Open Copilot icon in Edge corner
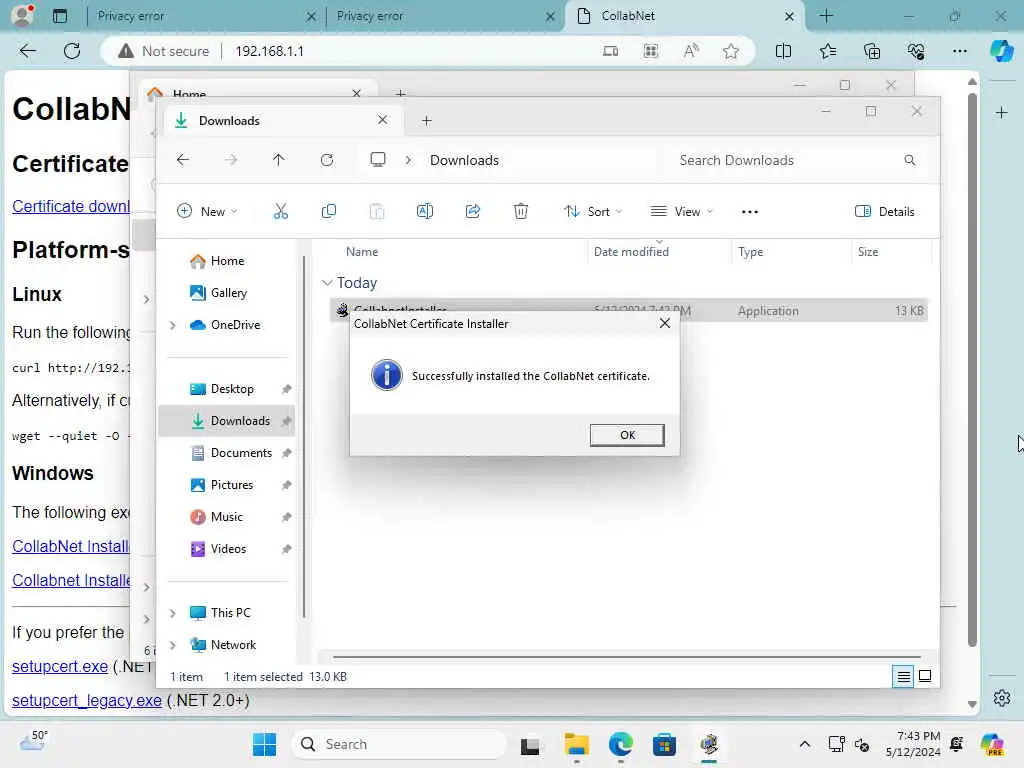This screenshot has width=1024, height=768. tap(1001, 51)
